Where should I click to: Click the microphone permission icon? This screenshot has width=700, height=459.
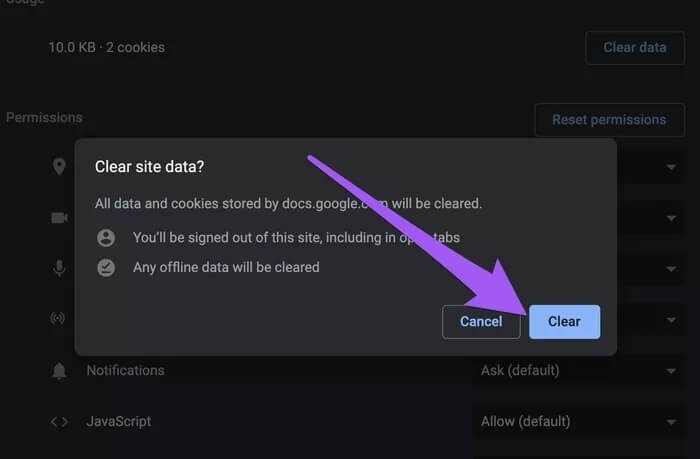59,268
